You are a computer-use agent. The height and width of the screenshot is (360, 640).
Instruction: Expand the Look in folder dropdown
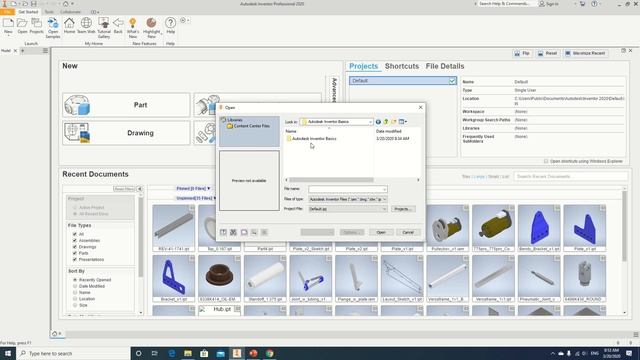[x=370, y=122]
